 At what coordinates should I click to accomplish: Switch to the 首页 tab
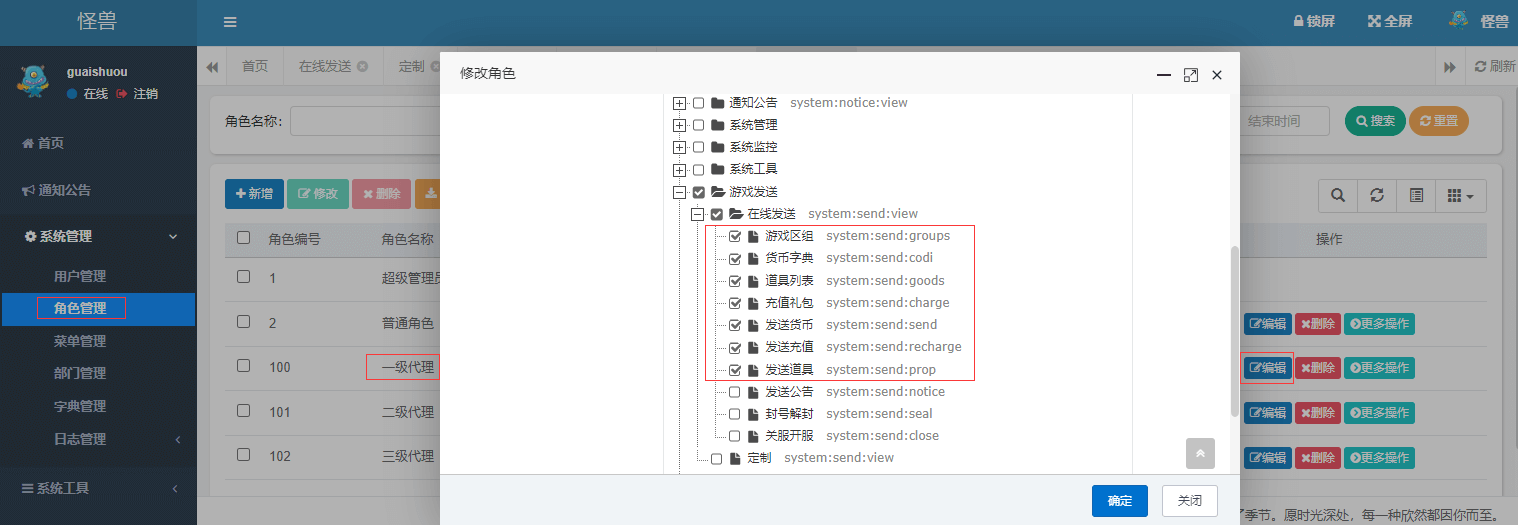[255, 66]
